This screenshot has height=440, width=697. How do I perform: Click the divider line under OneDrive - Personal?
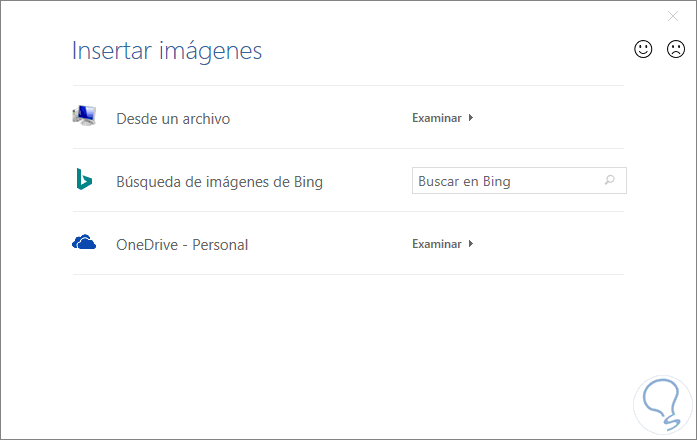click(x=348, y=274)
